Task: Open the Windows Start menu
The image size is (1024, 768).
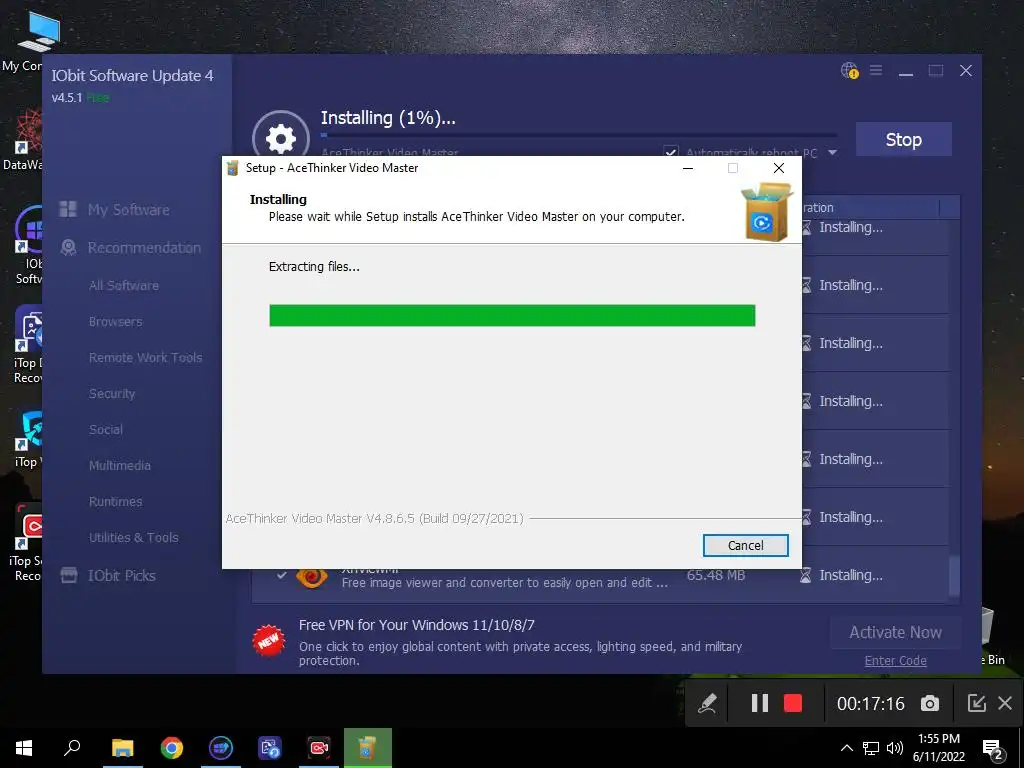Action: (24, 748)
